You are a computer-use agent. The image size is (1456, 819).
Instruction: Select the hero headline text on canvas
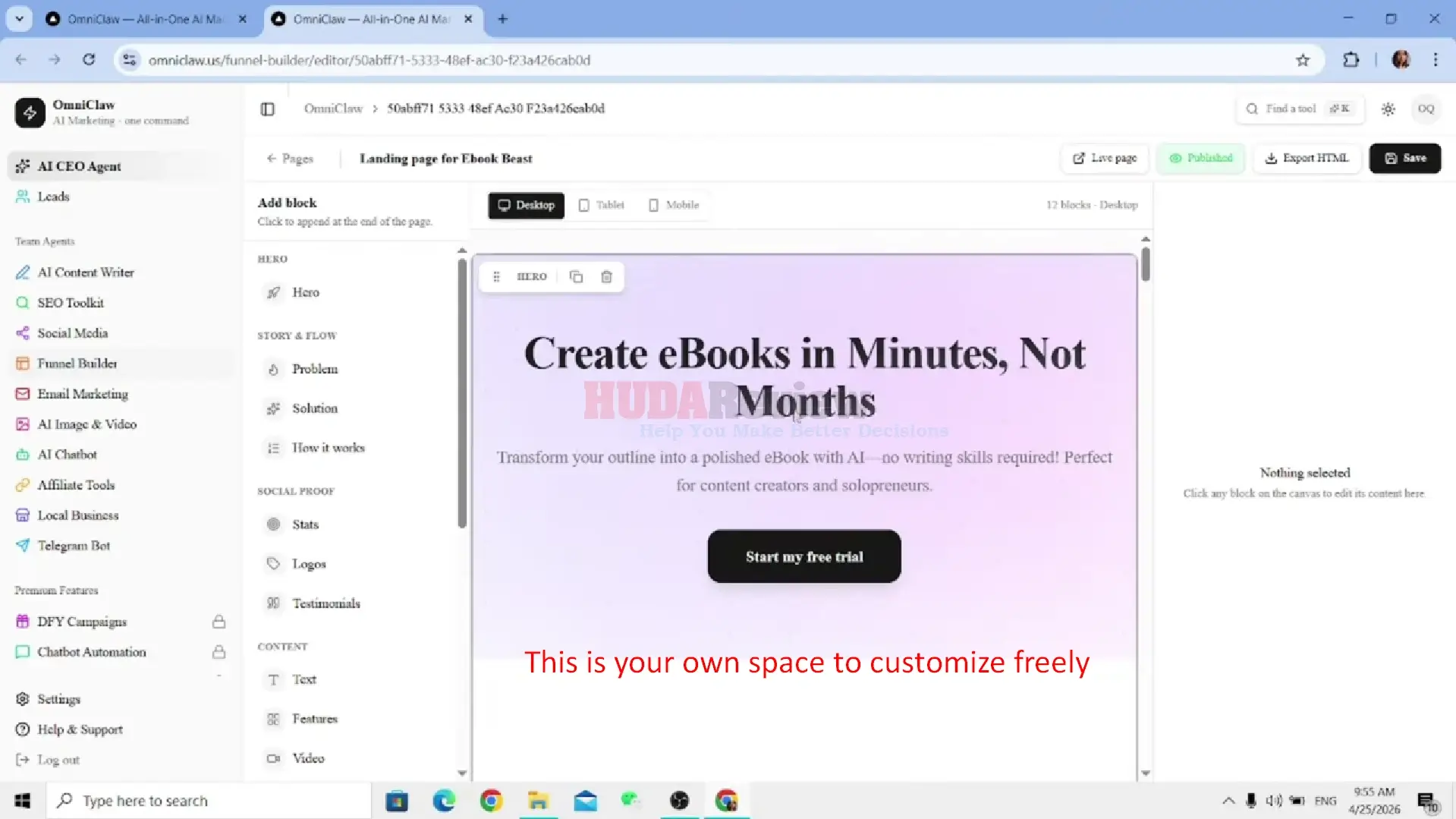click(x=804, y=377)
